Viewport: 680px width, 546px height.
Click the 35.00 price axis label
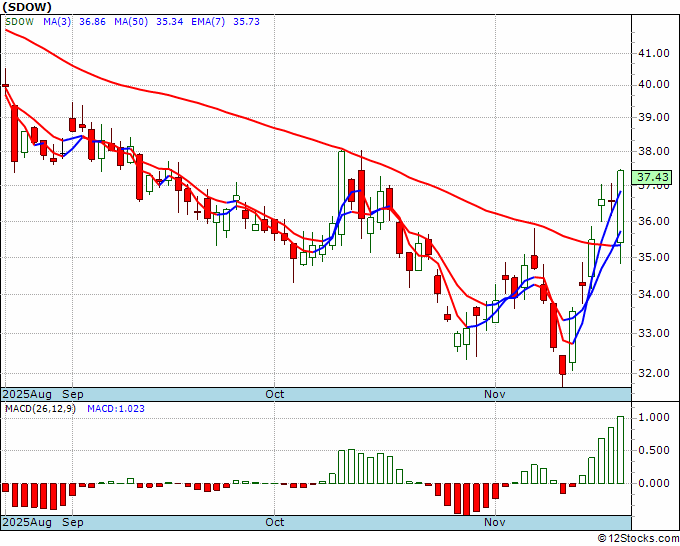click(x=654, y=257)
